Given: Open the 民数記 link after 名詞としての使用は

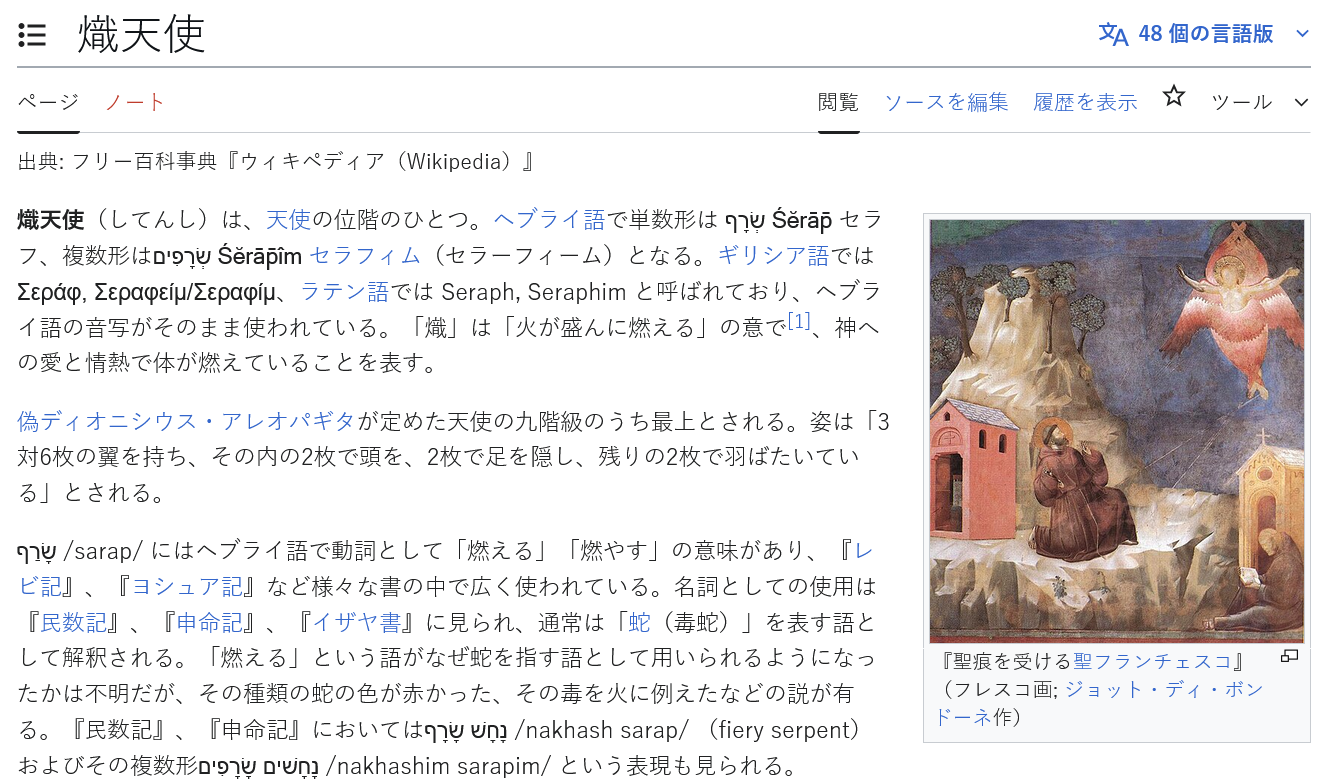Looking at the screenshot, I should tap(73, 622).
